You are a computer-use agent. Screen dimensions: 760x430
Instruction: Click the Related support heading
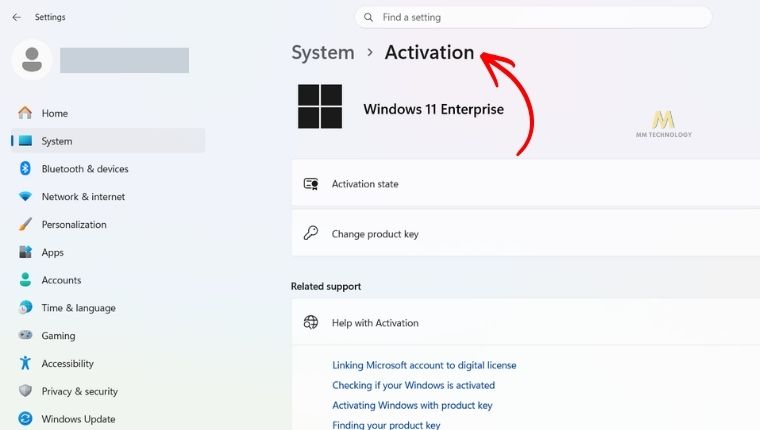coord(326,286)
